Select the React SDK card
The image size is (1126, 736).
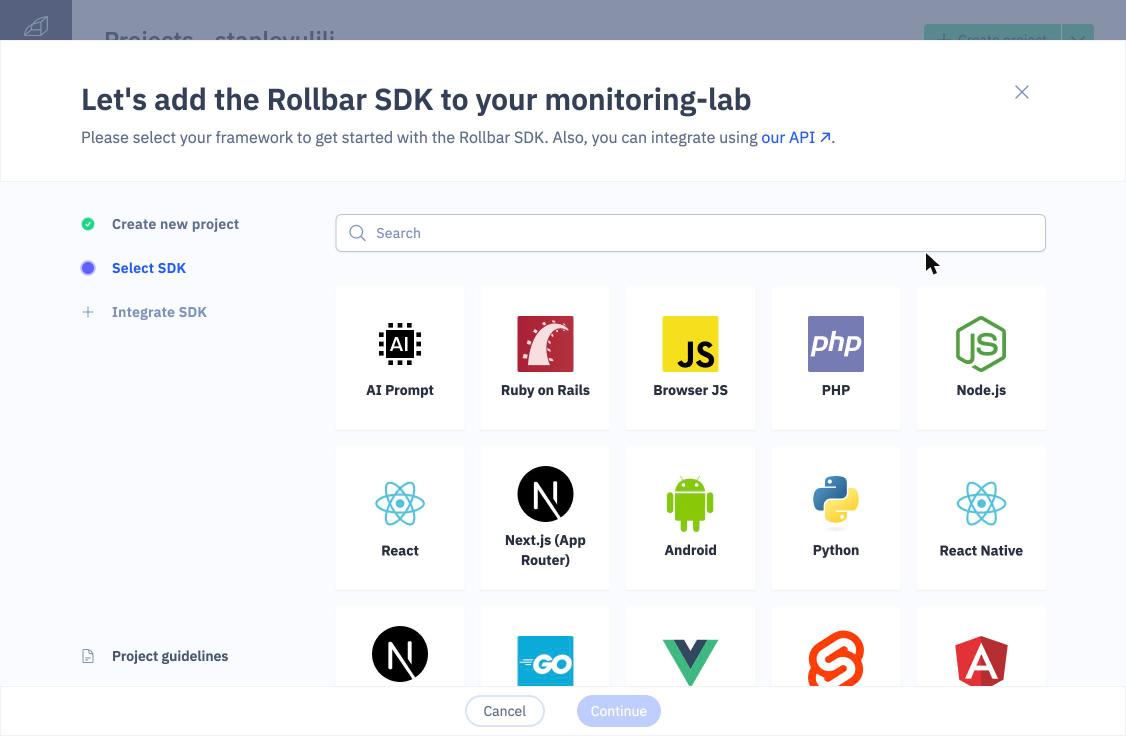[400, 518]
